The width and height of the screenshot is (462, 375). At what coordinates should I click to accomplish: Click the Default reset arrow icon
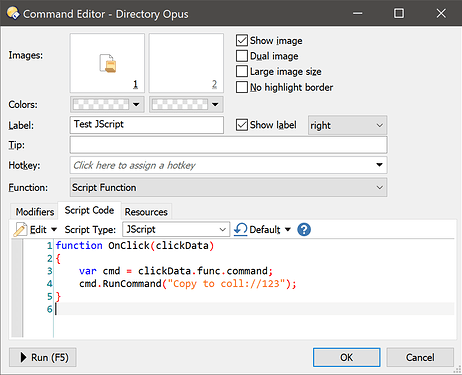[240, 229]
